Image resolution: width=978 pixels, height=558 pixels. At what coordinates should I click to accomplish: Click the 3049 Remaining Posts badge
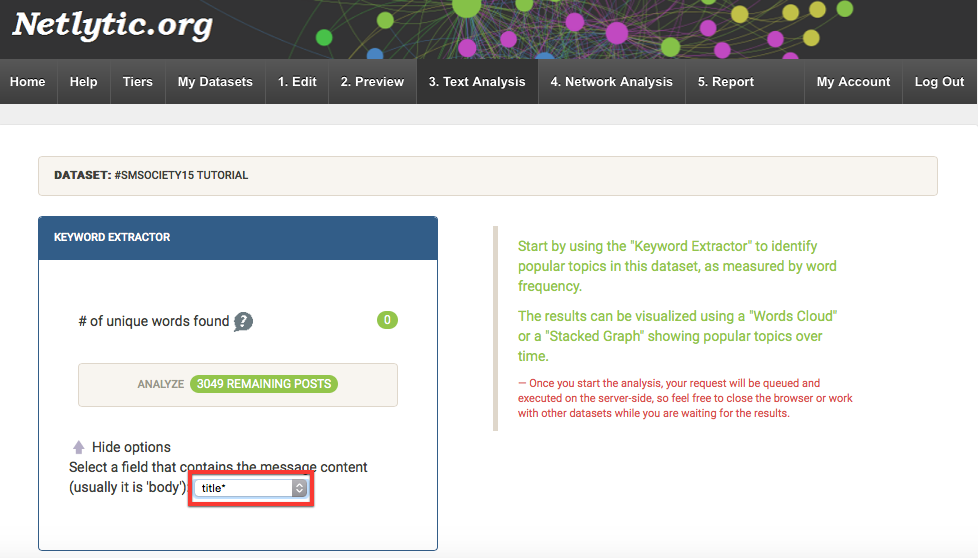(x=264, y=384)
